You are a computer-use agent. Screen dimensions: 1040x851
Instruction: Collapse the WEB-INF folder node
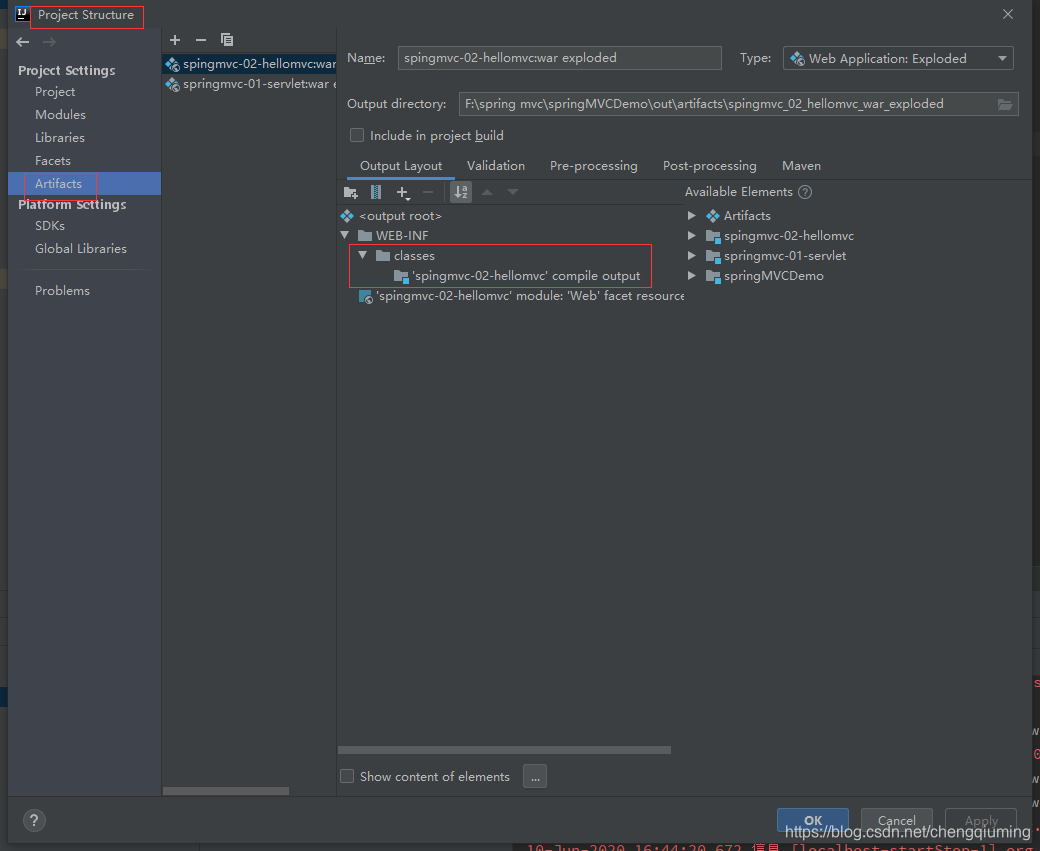coord(345,235)
